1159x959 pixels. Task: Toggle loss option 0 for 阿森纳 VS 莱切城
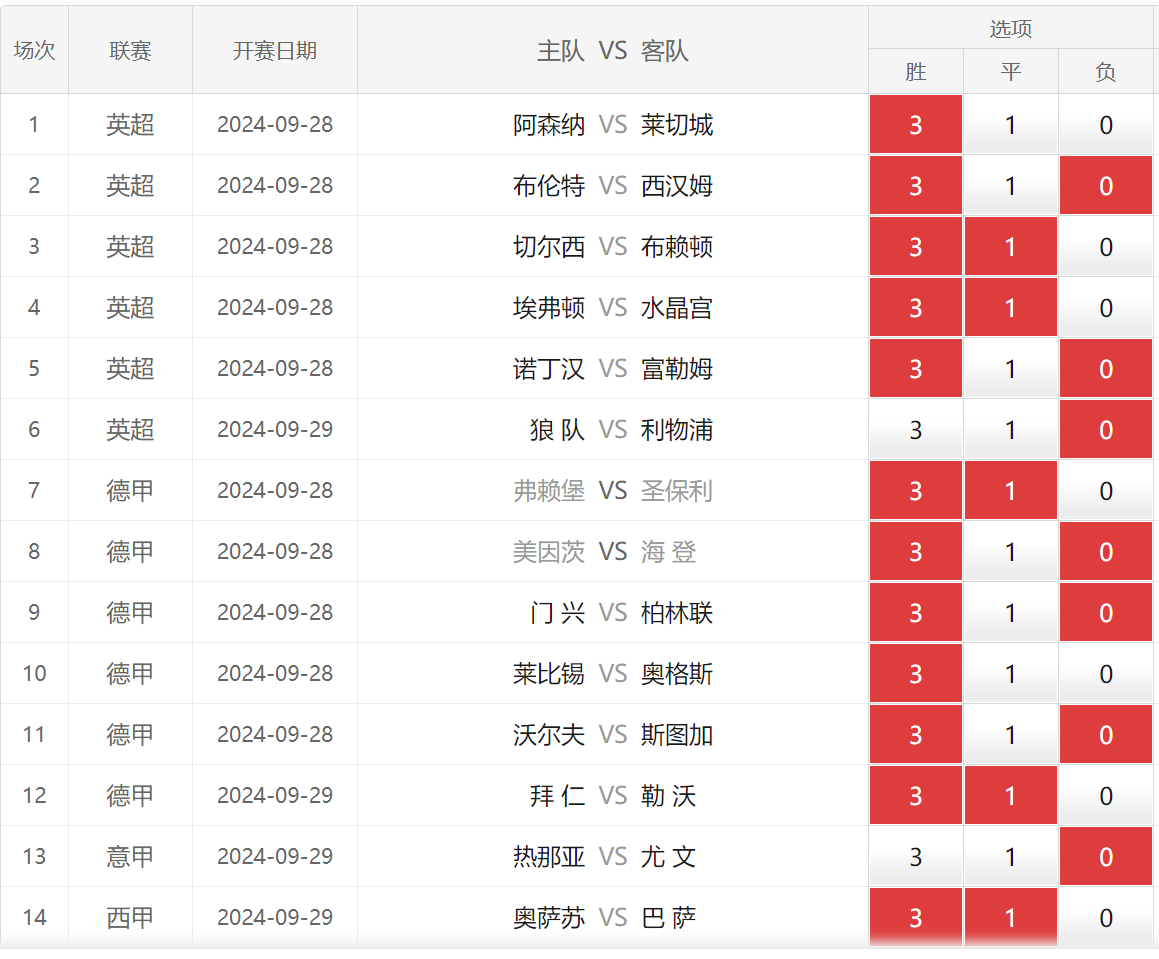[1106, 124]
